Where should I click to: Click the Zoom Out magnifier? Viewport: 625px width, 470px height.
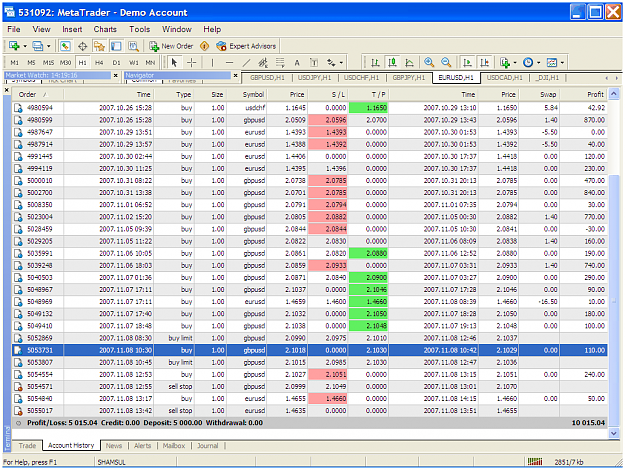point(446,63)
